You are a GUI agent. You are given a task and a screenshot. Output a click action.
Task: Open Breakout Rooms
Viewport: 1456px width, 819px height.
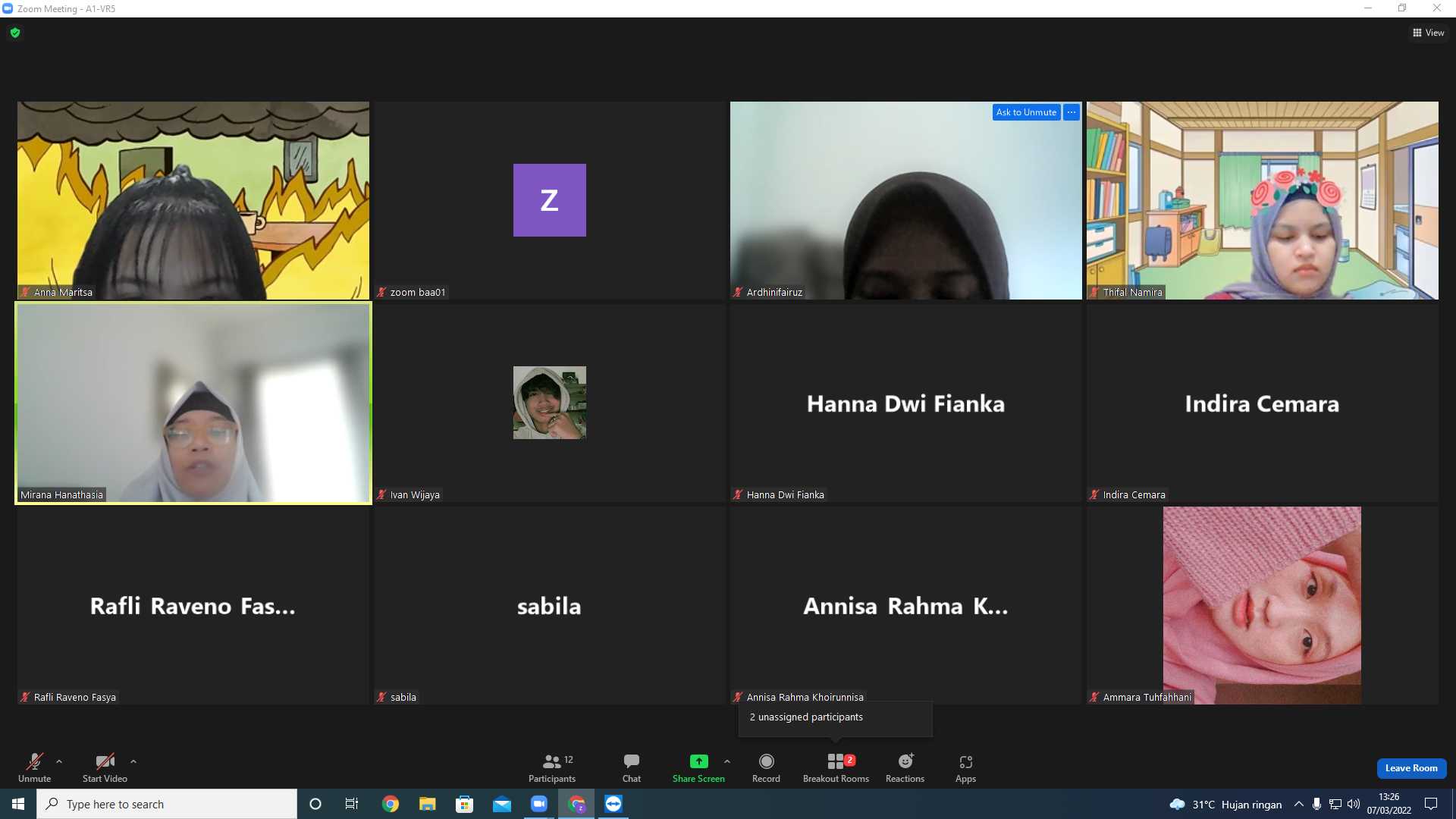tap(836, 767)
